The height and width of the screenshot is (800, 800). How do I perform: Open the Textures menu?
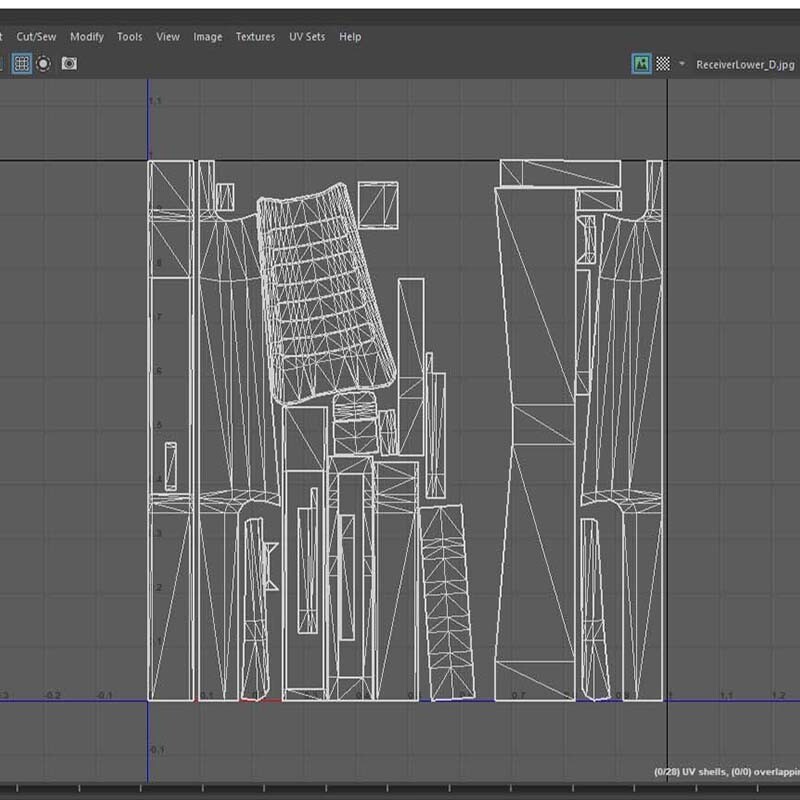pyautogui.click(x=255, y=37)
